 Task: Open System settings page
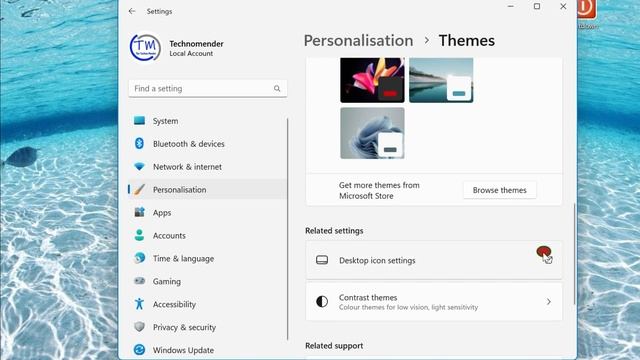208,121
